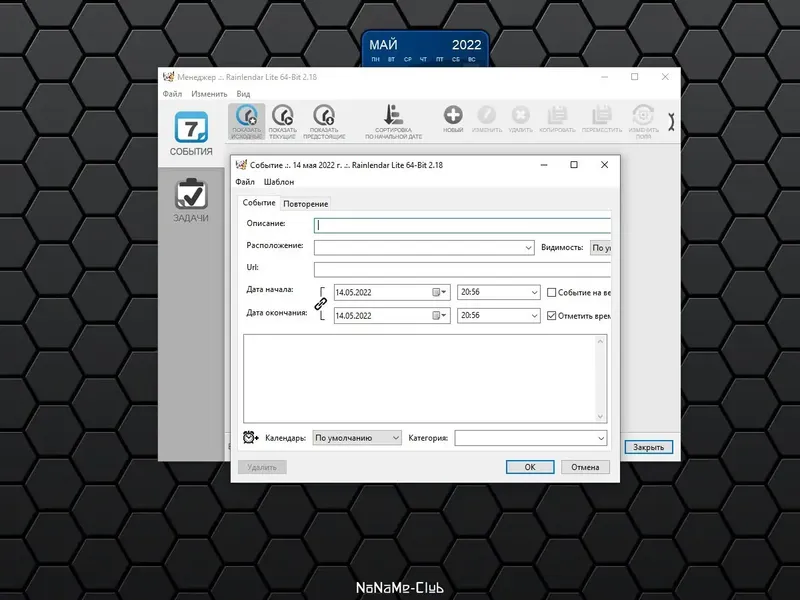Minimize the event dialog window
This screenshot has height=600, width=800.
click(x=544, y=164)
